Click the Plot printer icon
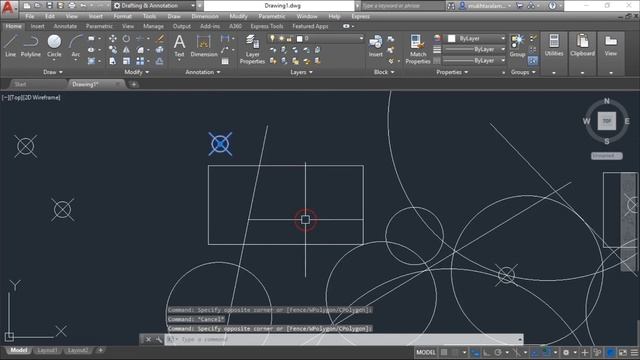Screen dimensions: 640x360 (x=72, y=6)
